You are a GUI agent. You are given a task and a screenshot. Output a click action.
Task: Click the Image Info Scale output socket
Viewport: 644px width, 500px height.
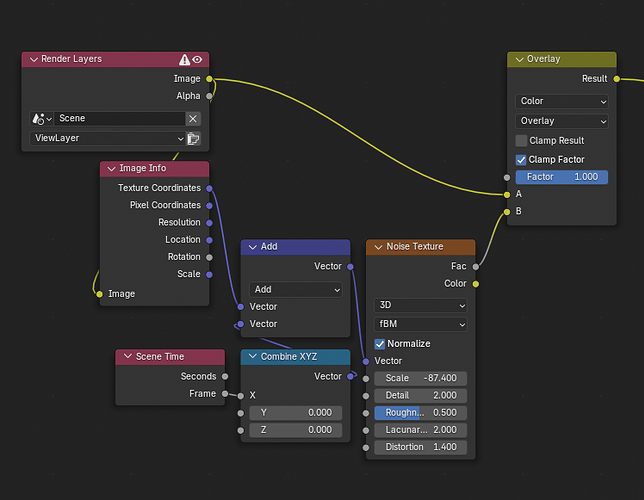[x=209, y=275]
